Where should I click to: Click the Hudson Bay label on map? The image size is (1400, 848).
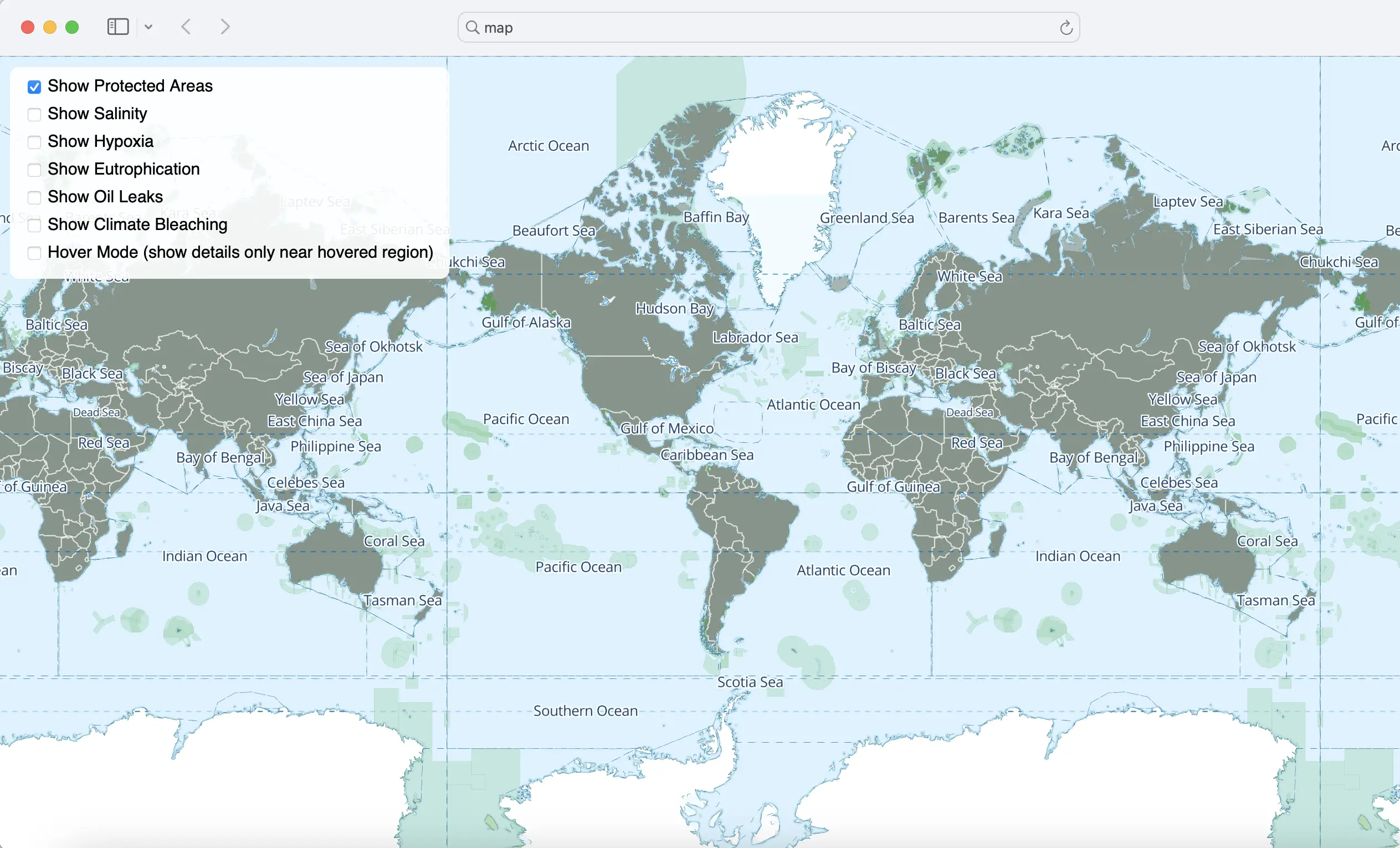coord(674,308)
